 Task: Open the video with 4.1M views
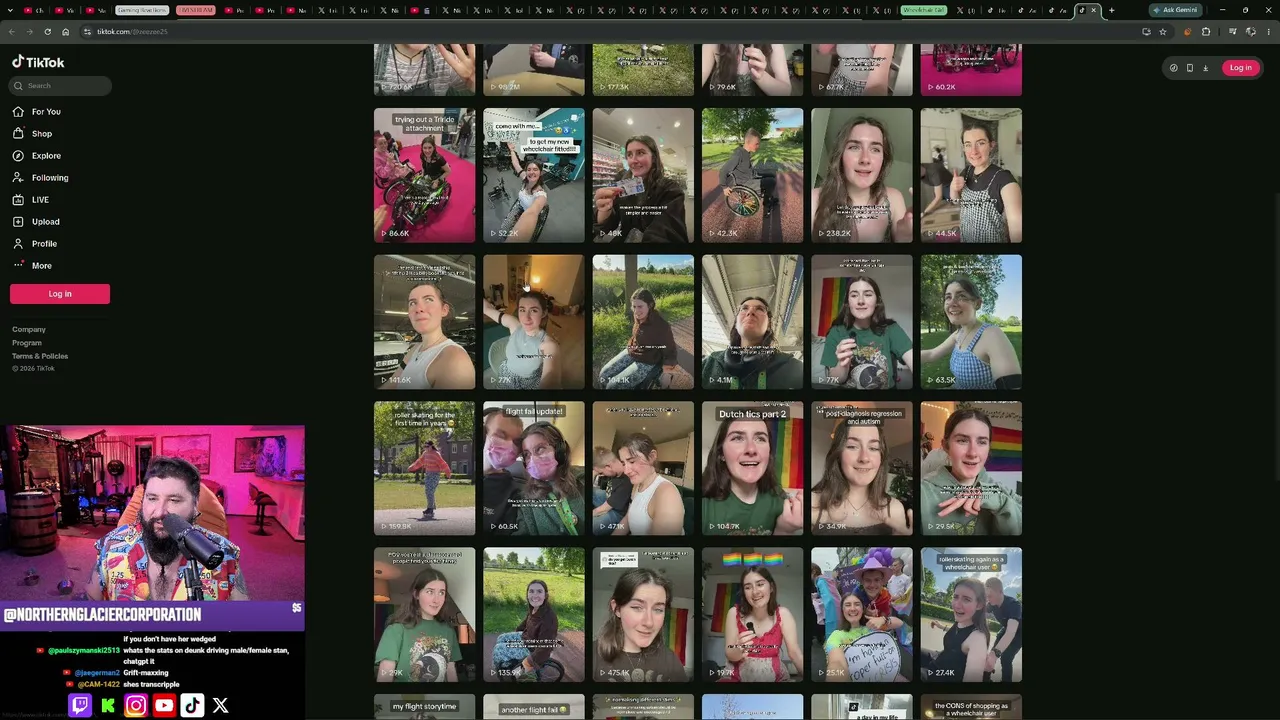pos(752,322)
